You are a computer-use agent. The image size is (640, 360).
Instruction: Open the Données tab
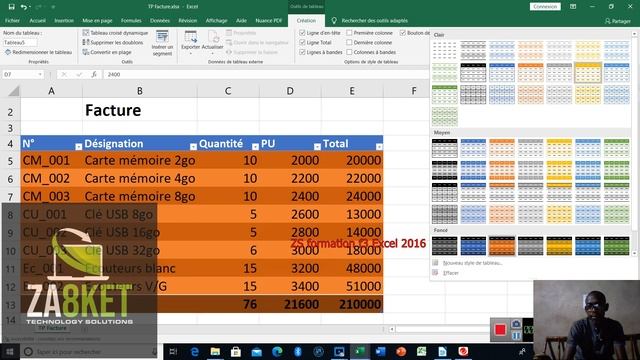pos(160,20)
